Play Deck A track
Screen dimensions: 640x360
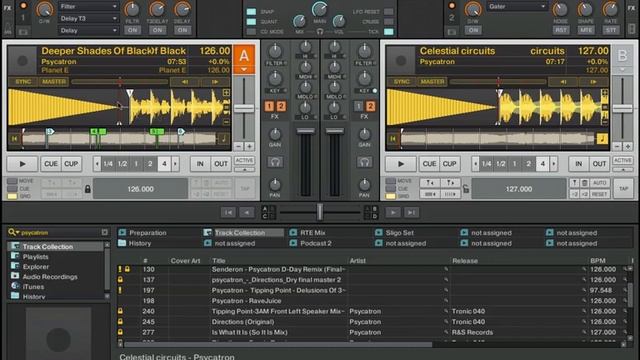(x=22, y=164)
